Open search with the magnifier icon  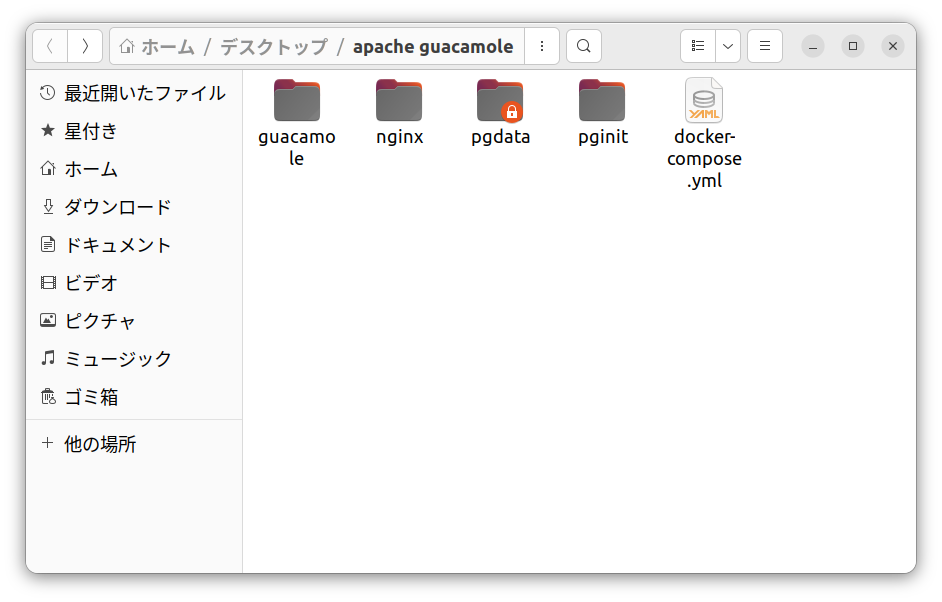tap(583, 46)
